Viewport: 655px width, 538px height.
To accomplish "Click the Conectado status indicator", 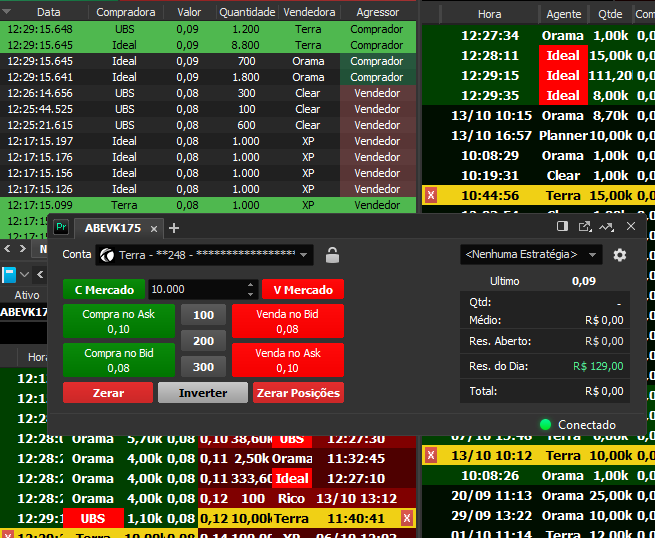I will click(578, 425).
